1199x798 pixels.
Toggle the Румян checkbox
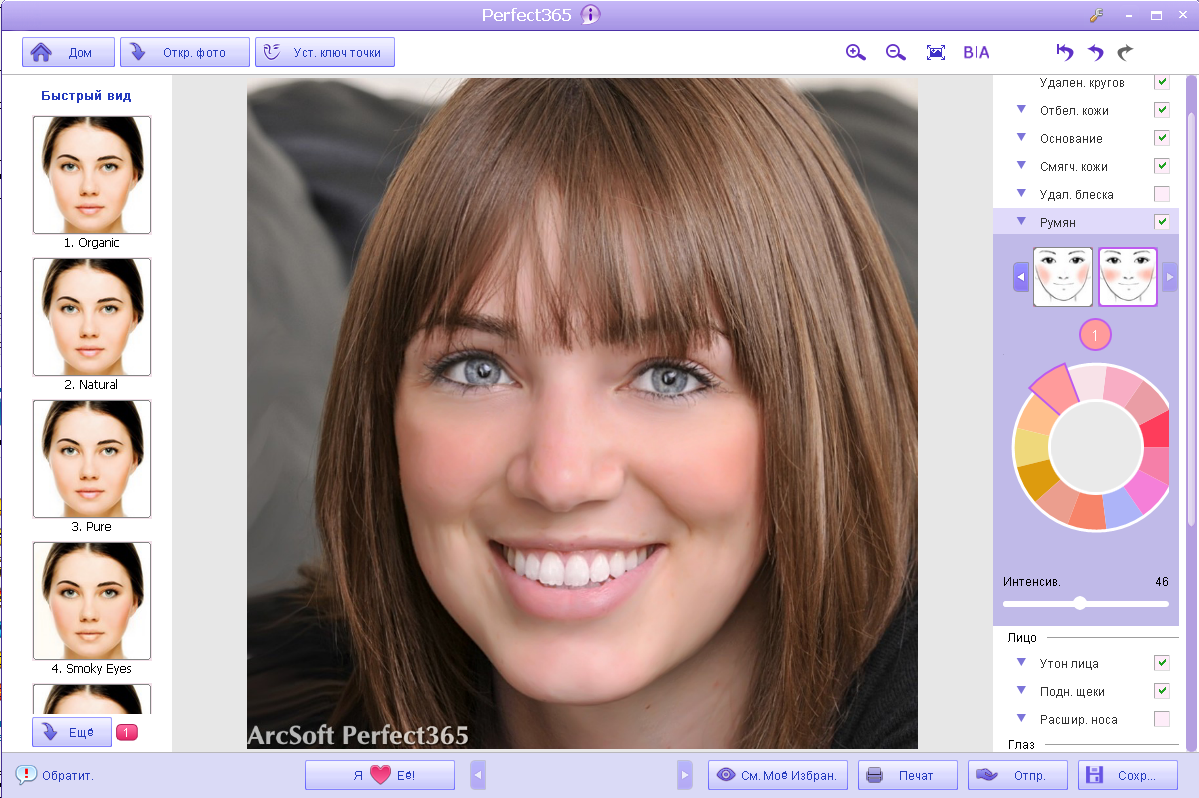pos(1162,222)
